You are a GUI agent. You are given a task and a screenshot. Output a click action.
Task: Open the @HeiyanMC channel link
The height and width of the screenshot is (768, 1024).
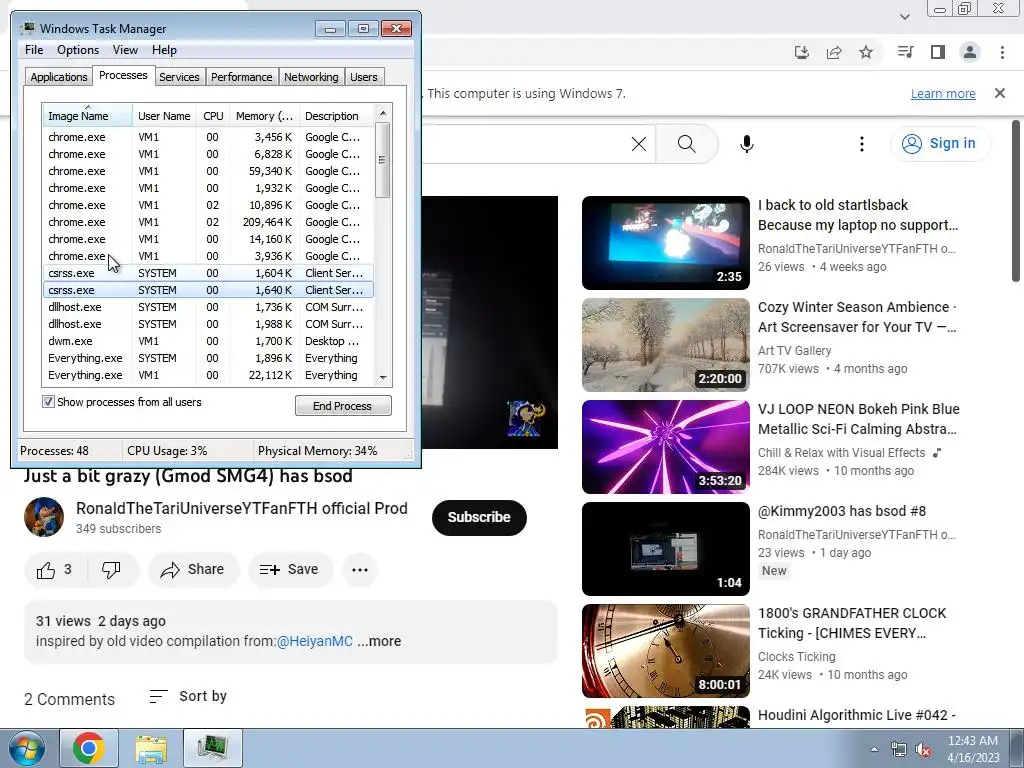(315, 641)
